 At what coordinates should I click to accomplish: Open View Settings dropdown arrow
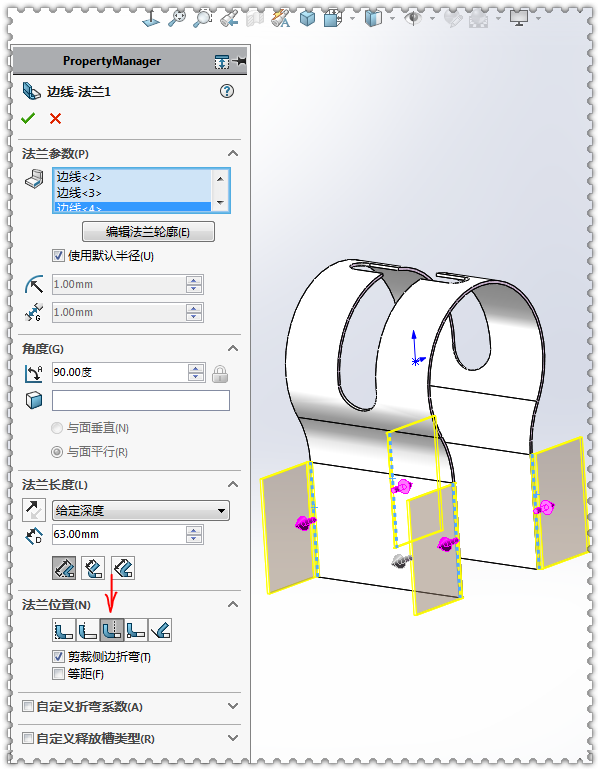[x=538, y=19]
